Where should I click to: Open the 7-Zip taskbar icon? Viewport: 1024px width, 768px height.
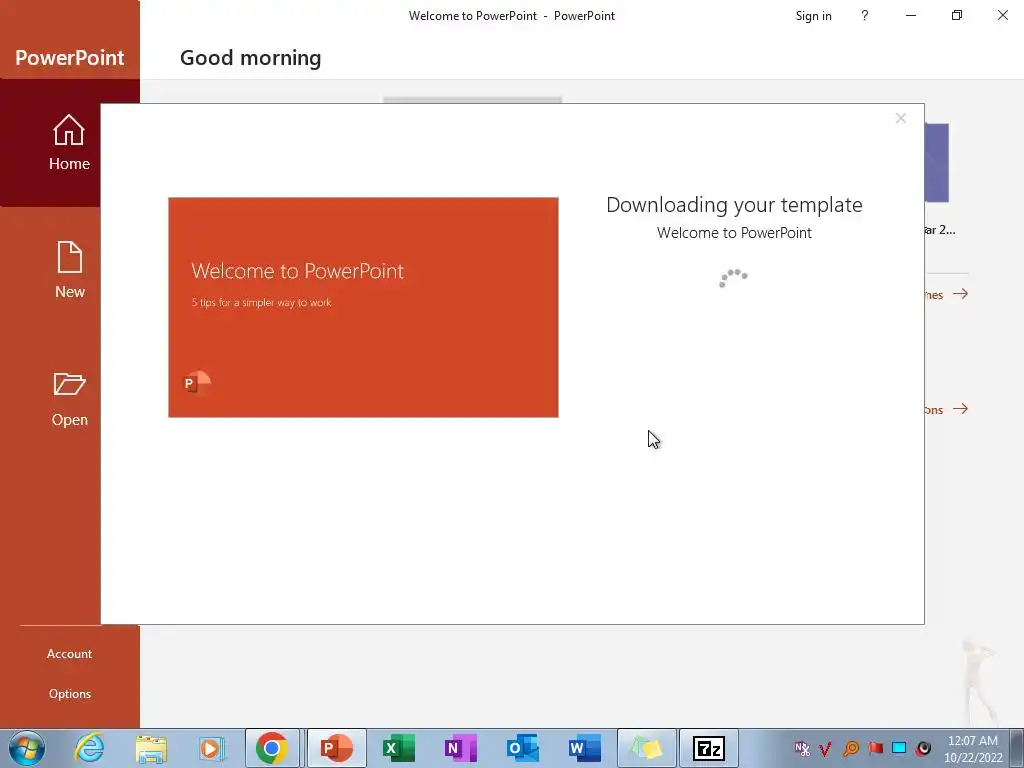click(x=709, y=748)
